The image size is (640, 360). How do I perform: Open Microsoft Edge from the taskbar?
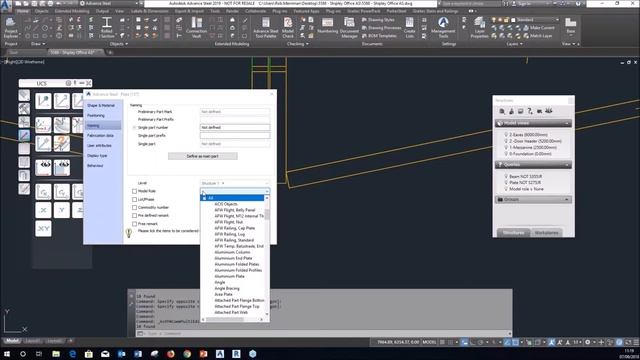tap(73, 354)
